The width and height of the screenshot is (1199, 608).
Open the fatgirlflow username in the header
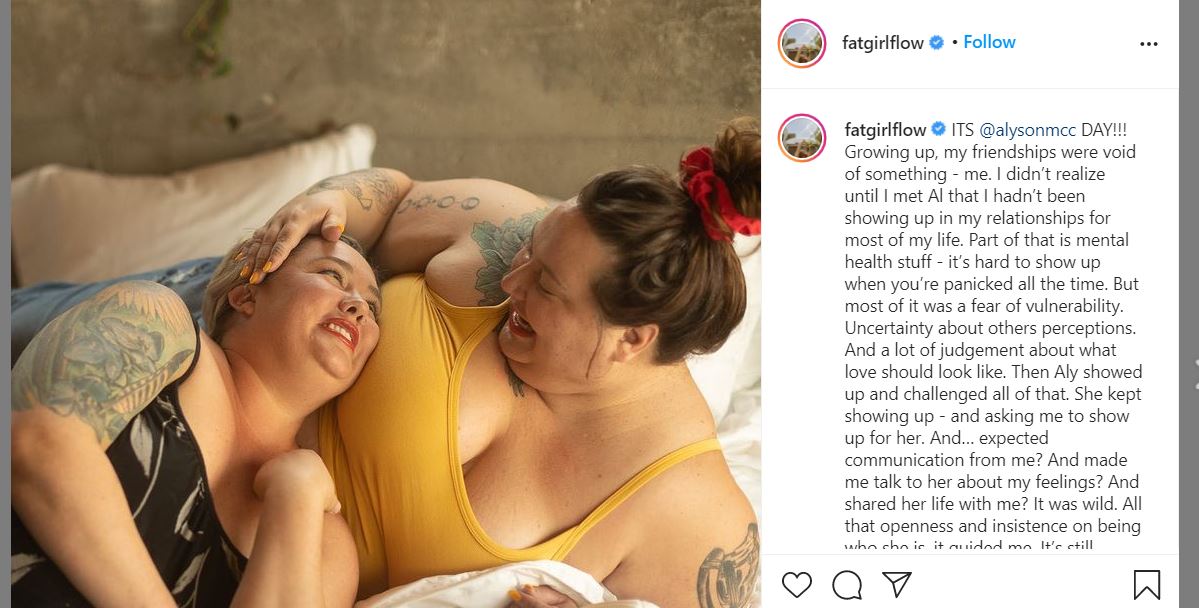[882, 43]
